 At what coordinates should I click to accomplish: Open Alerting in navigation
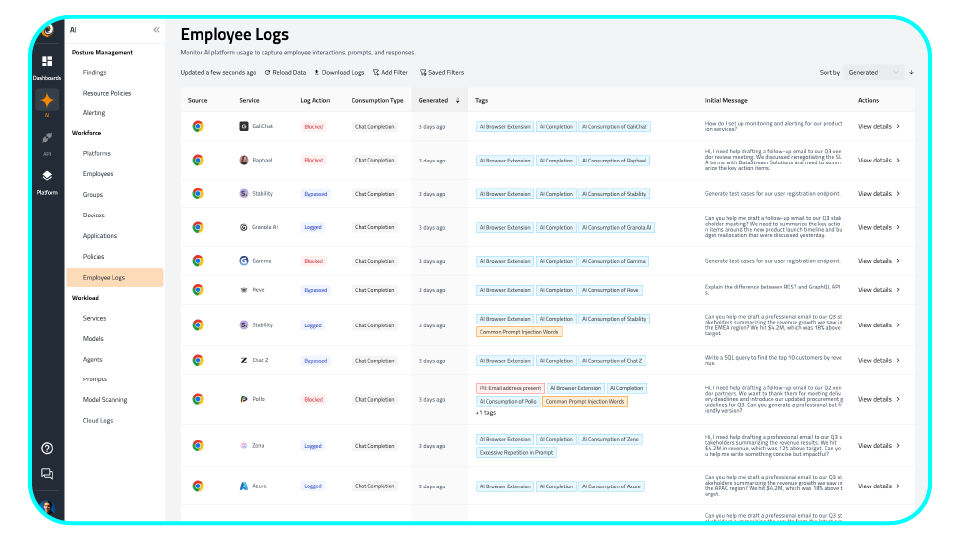pos(94,113)
